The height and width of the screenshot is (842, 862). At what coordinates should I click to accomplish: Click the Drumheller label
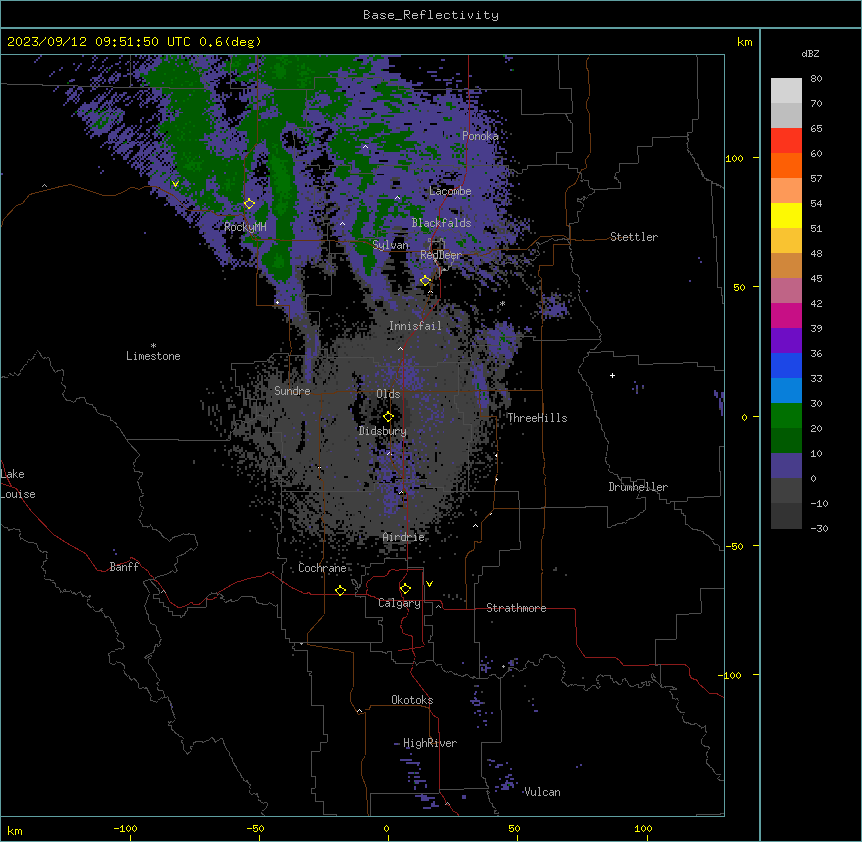(638, 487)
